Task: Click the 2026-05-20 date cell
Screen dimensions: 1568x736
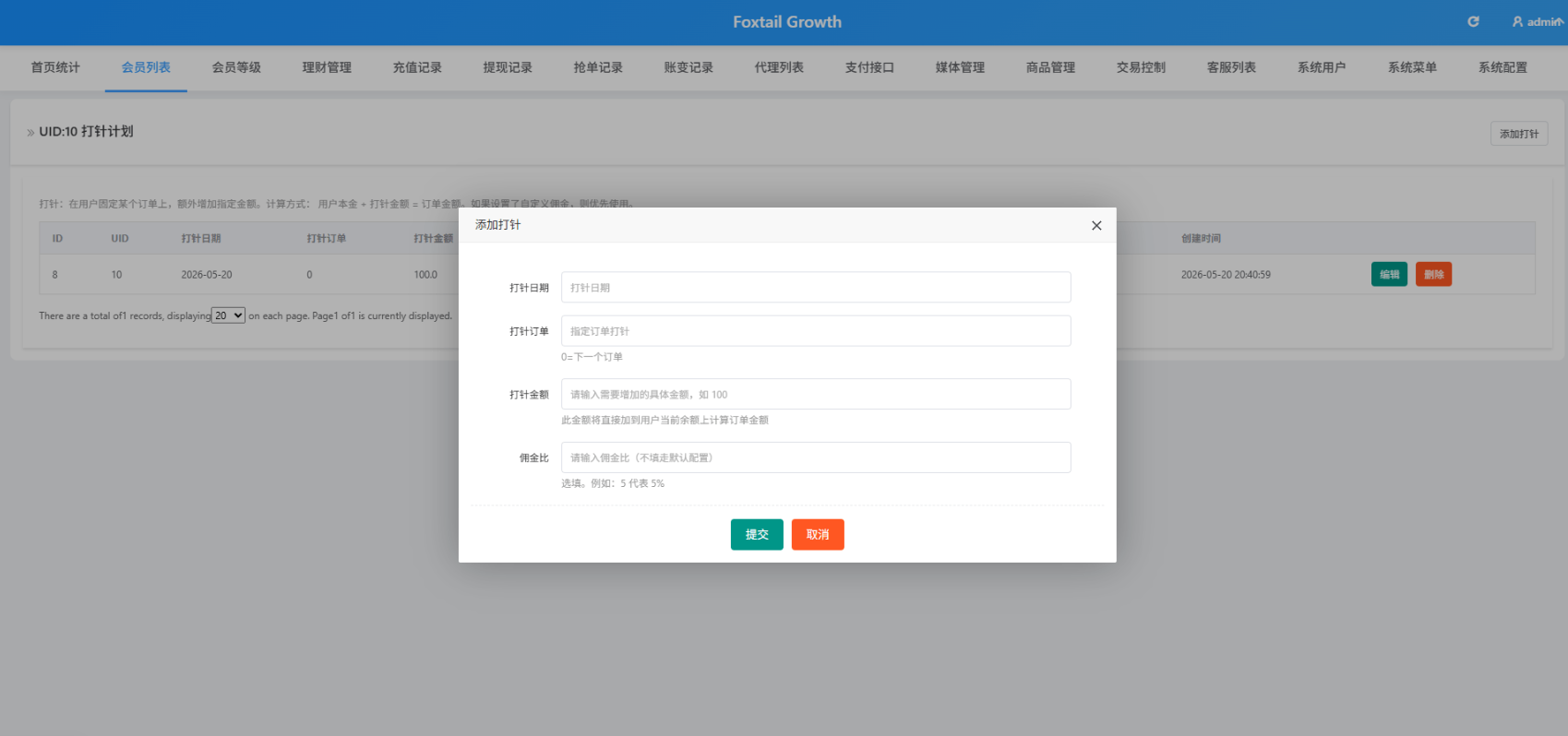Action: coord(207,275)
